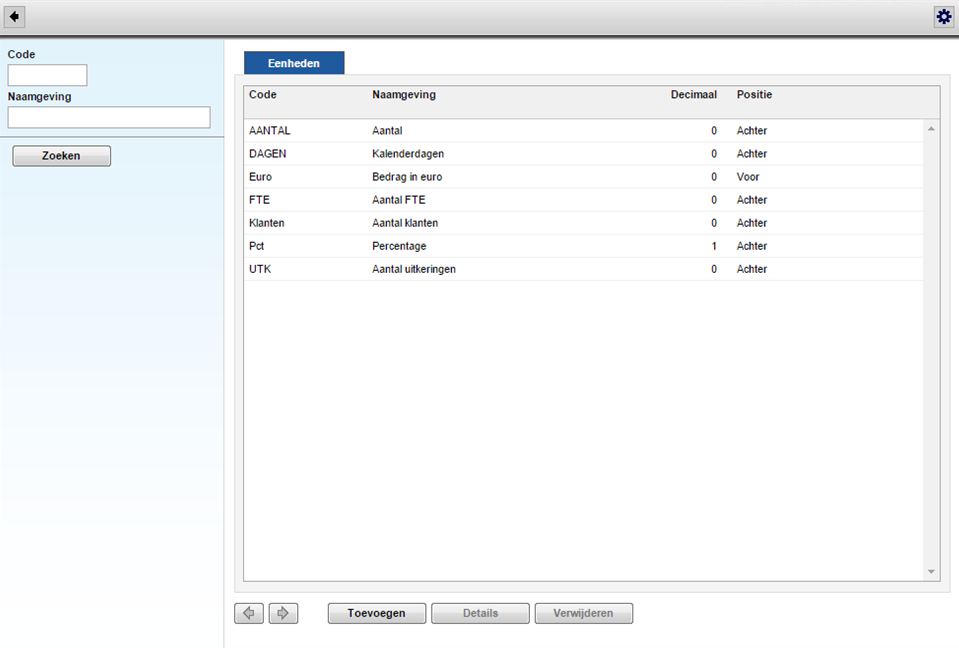The image size is (959, 648).
Task: Go to next page with right arrow
Action: 283,613
